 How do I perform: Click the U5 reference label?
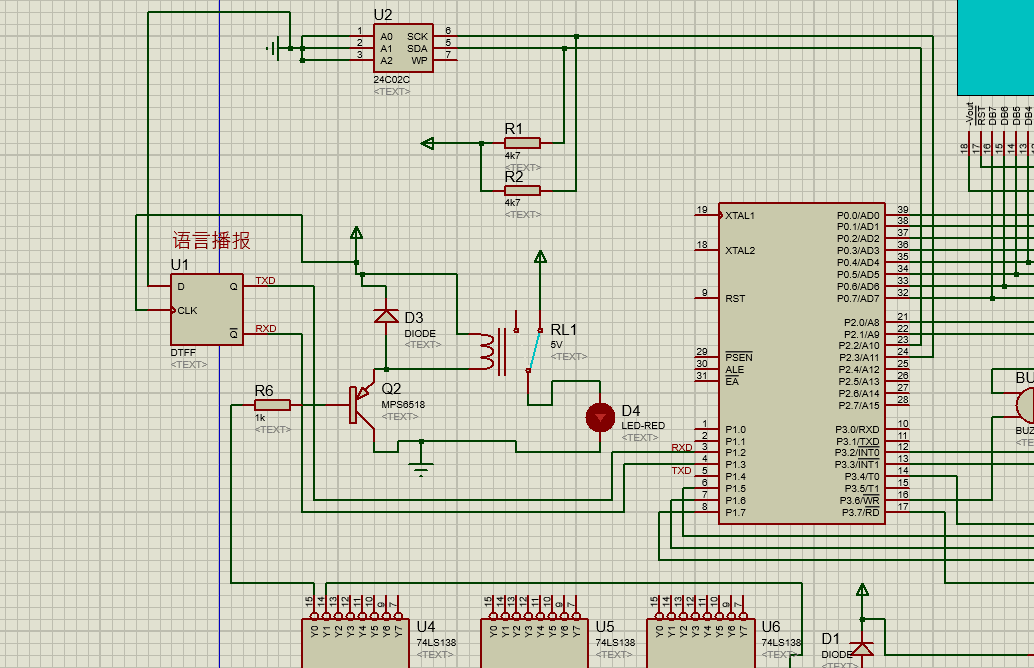pyautogui.click(x=605, y=626)
